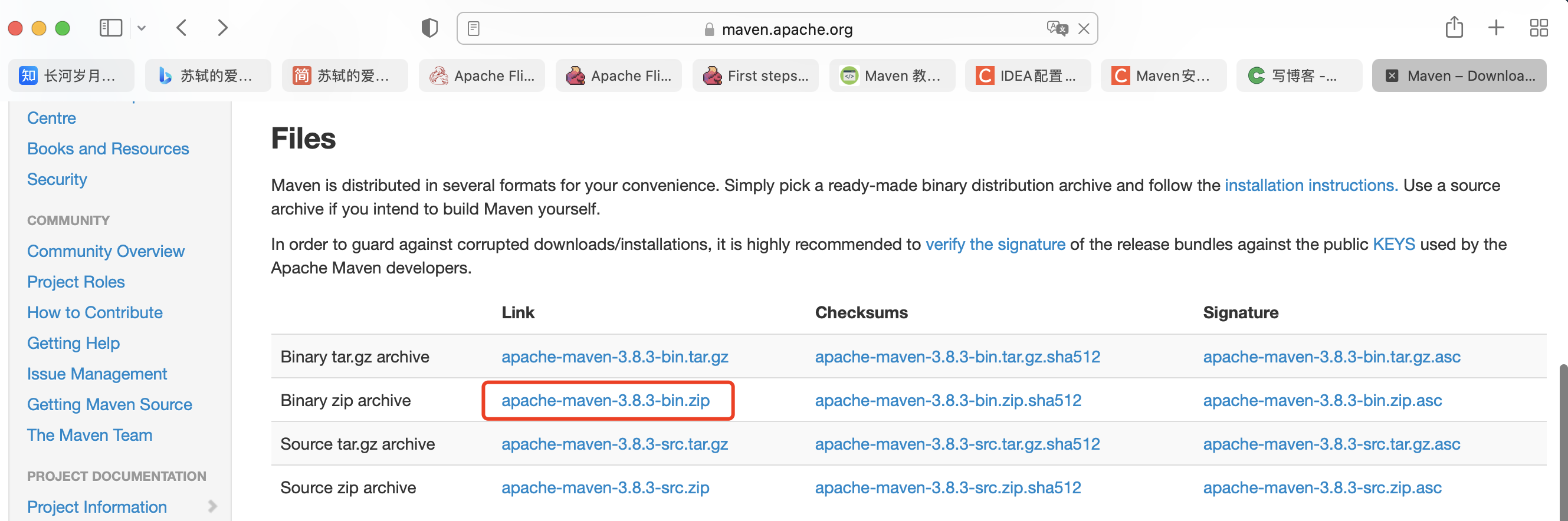Open Books and Resources link

tap(109, 149)
